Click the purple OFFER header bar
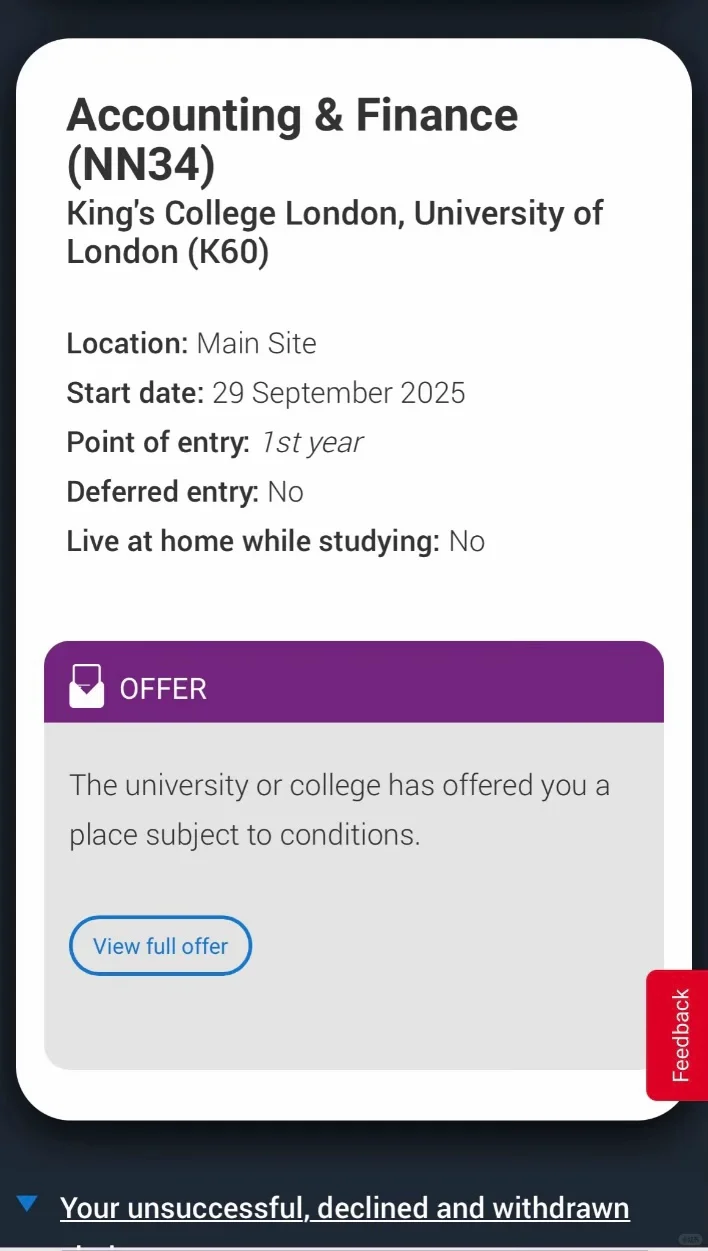The image size is (708, 1251). coord(354,682)
